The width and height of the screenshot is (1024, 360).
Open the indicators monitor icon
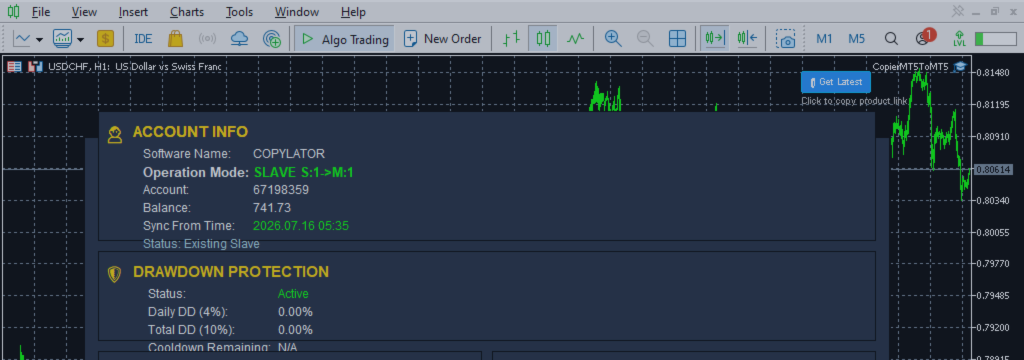(63, 39)
